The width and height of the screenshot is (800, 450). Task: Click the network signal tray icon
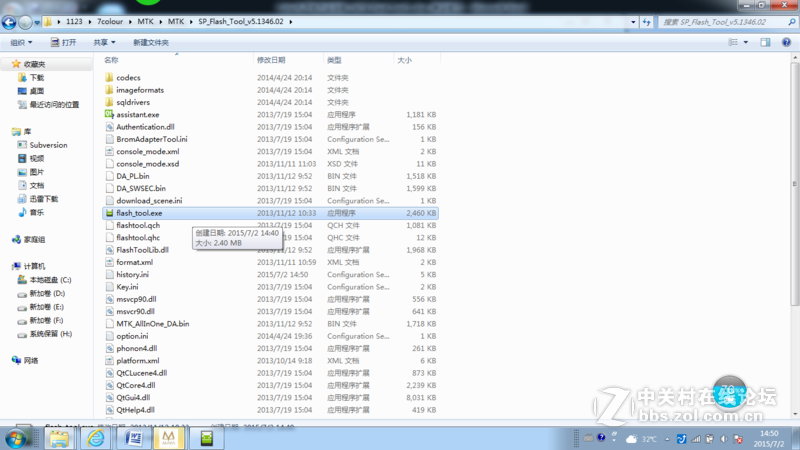(696, 439)
